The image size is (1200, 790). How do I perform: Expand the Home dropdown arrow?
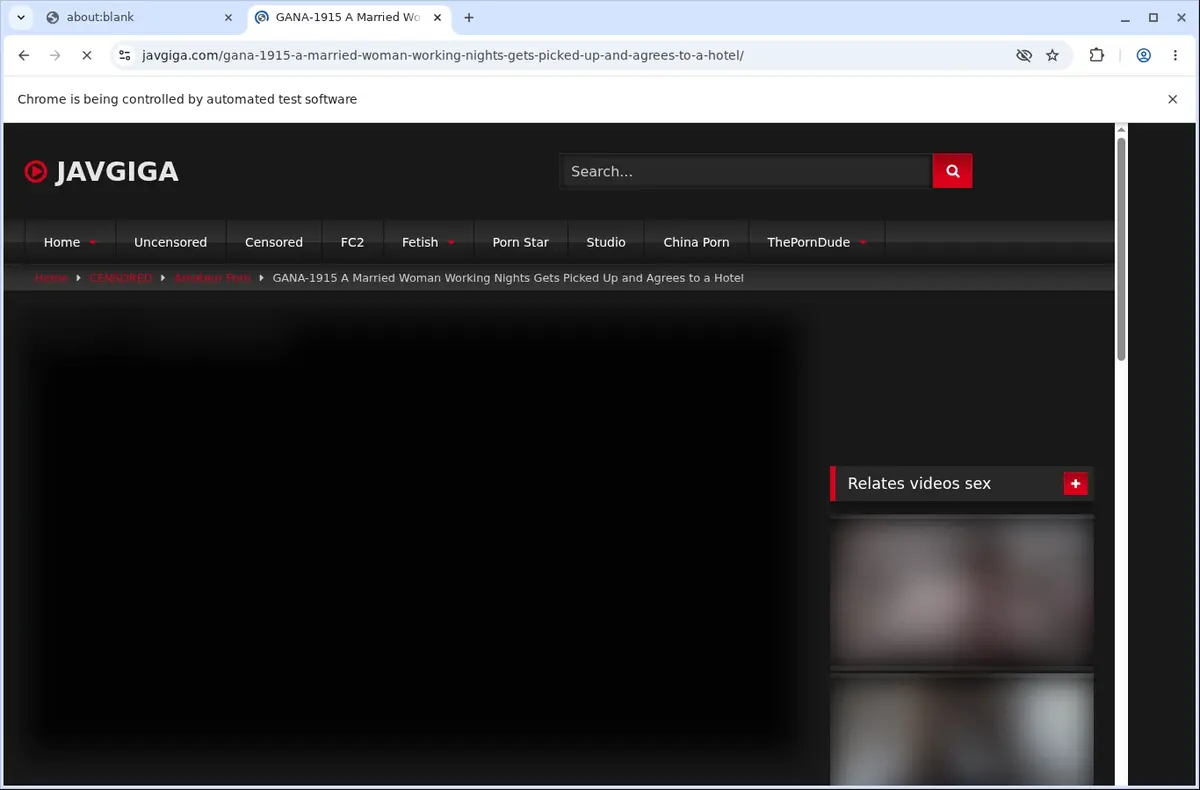pyautogui.click(x=93, y=243)
